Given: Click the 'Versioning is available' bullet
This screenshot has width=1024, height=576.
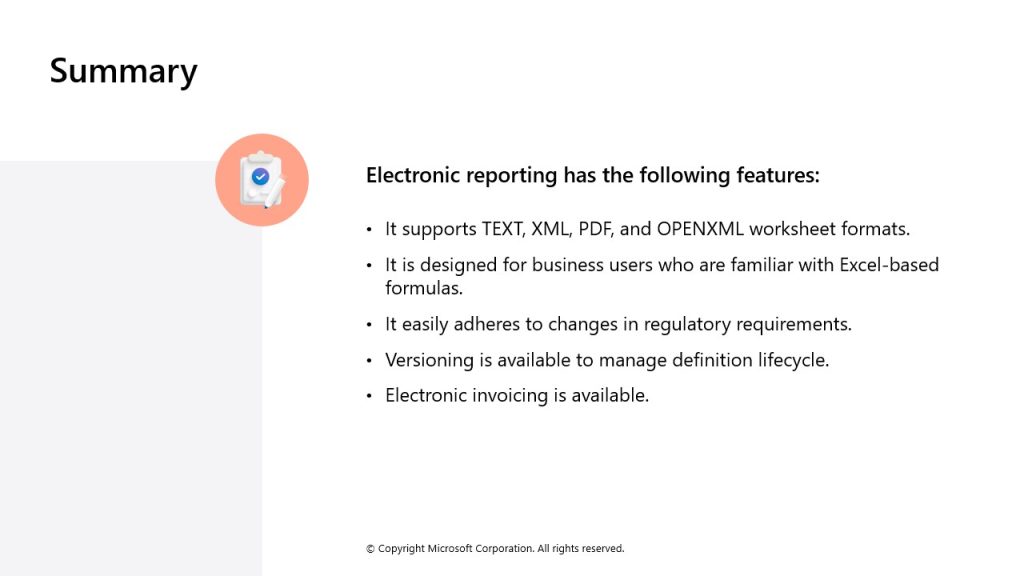Looking at the screenshot, I should [607, 360].
